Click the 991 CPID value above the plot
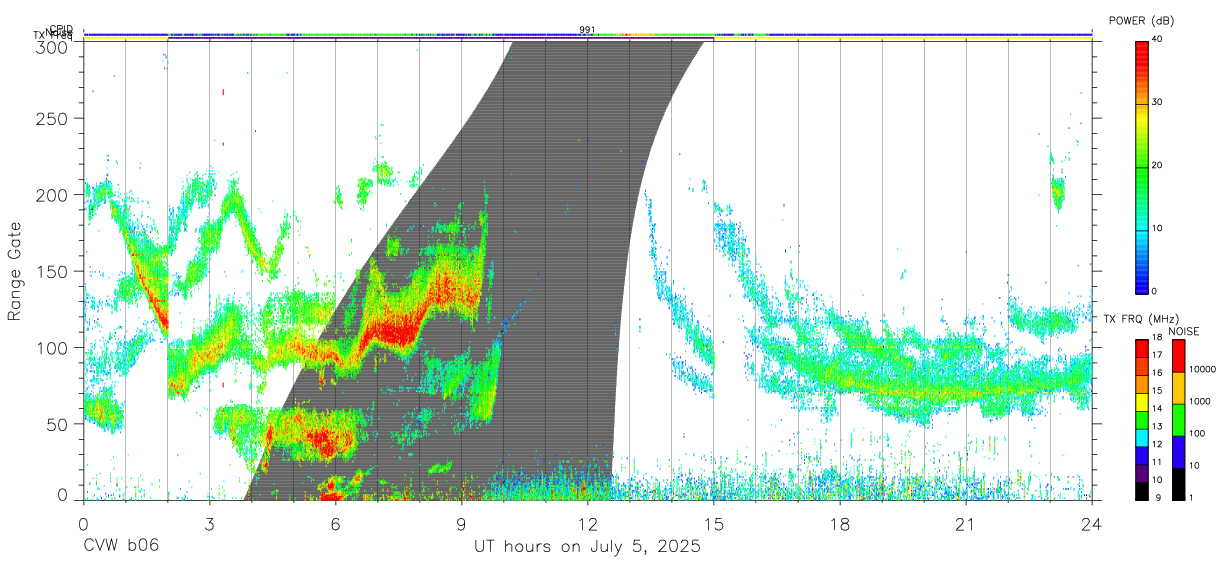Image resolution: width=1228 pixels, height=567 pixels. (587, 30)
